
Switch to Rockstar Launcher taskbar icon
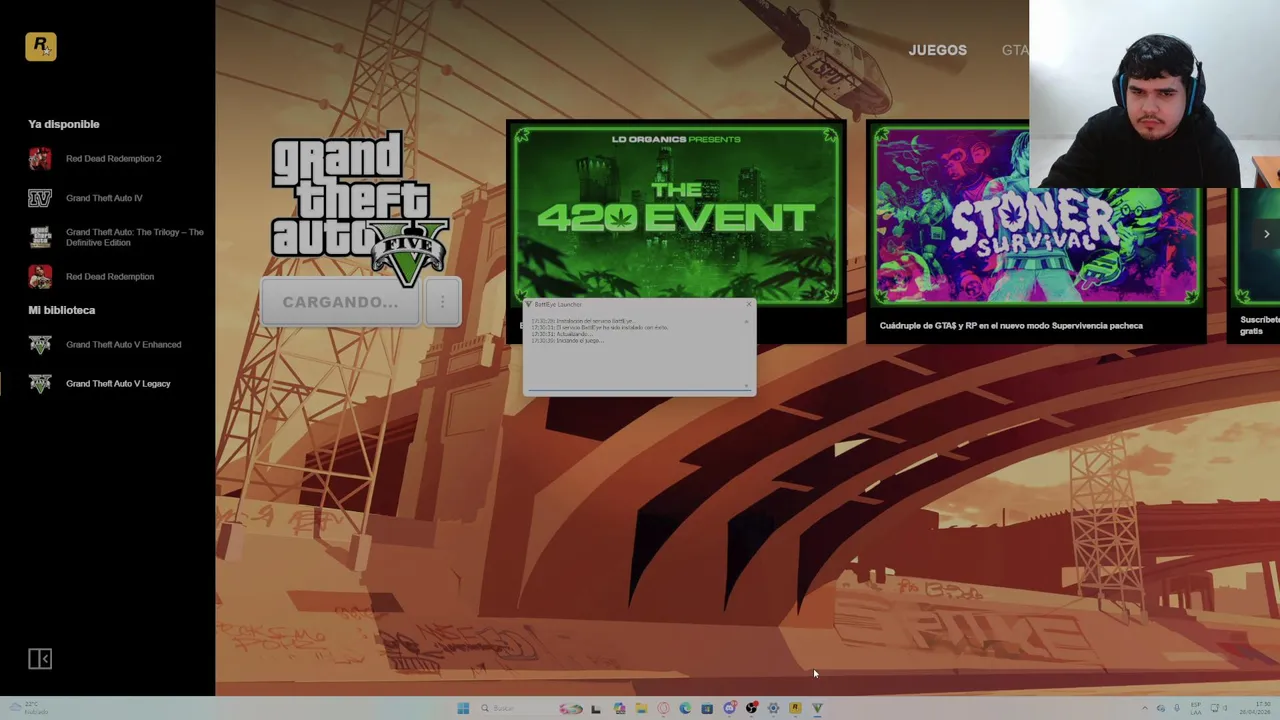tap(795, 708)
